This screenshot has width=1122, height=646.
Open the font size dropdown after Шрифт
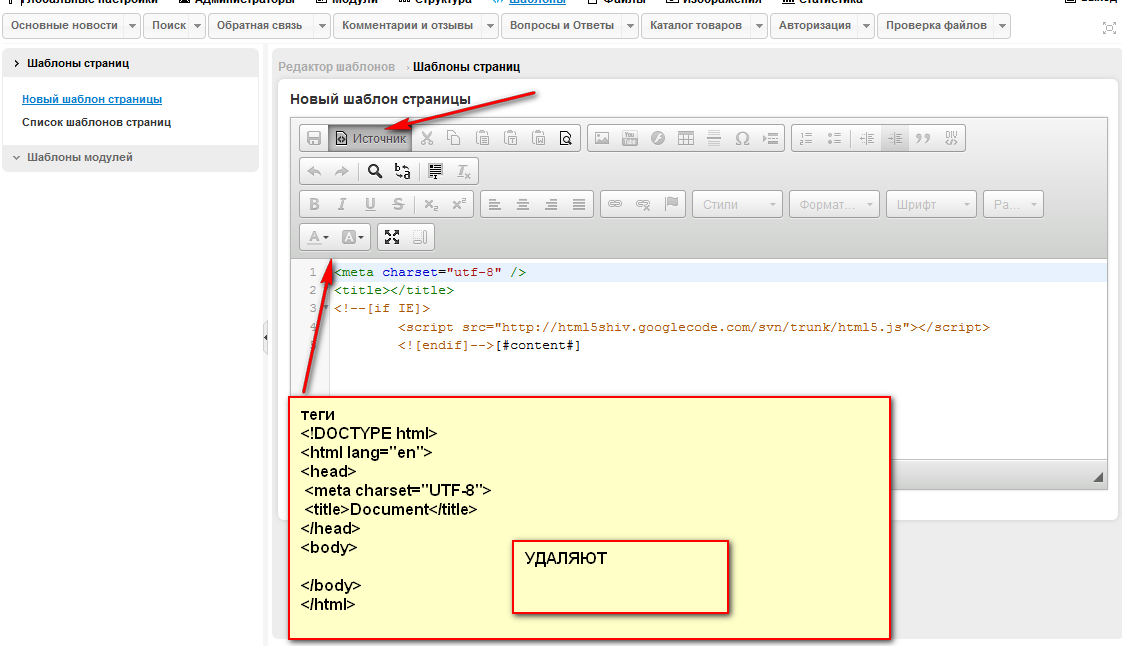(1013, 204)
